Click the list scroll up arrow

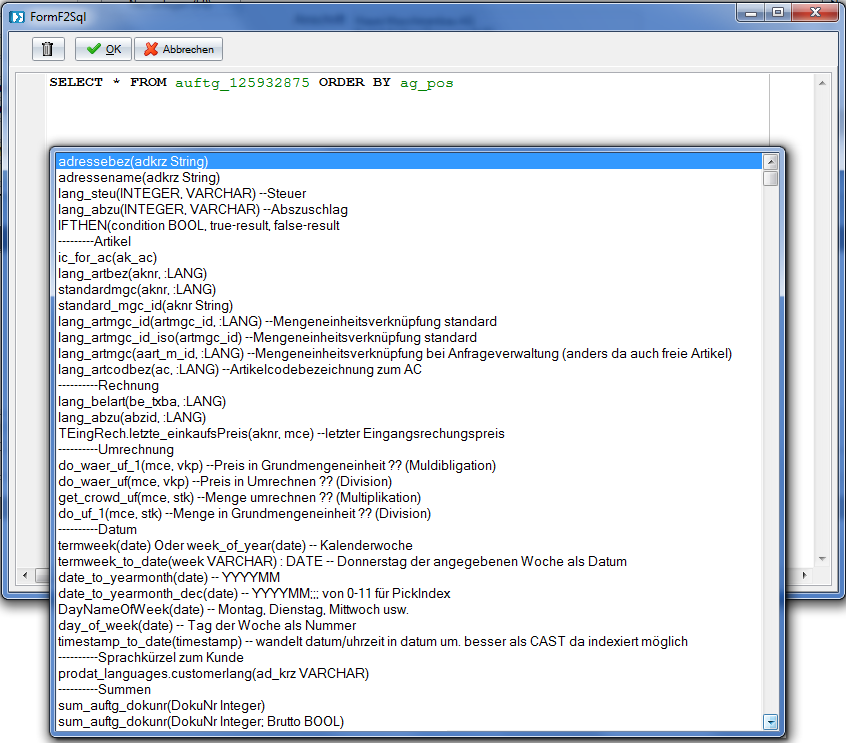[770, 161]
